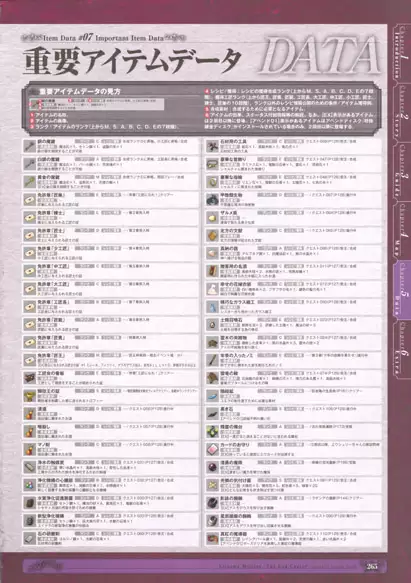Screen dimensions: 411x583
Task: Switch to the Chapter 3 Guide tab
Action: point(402,171)
